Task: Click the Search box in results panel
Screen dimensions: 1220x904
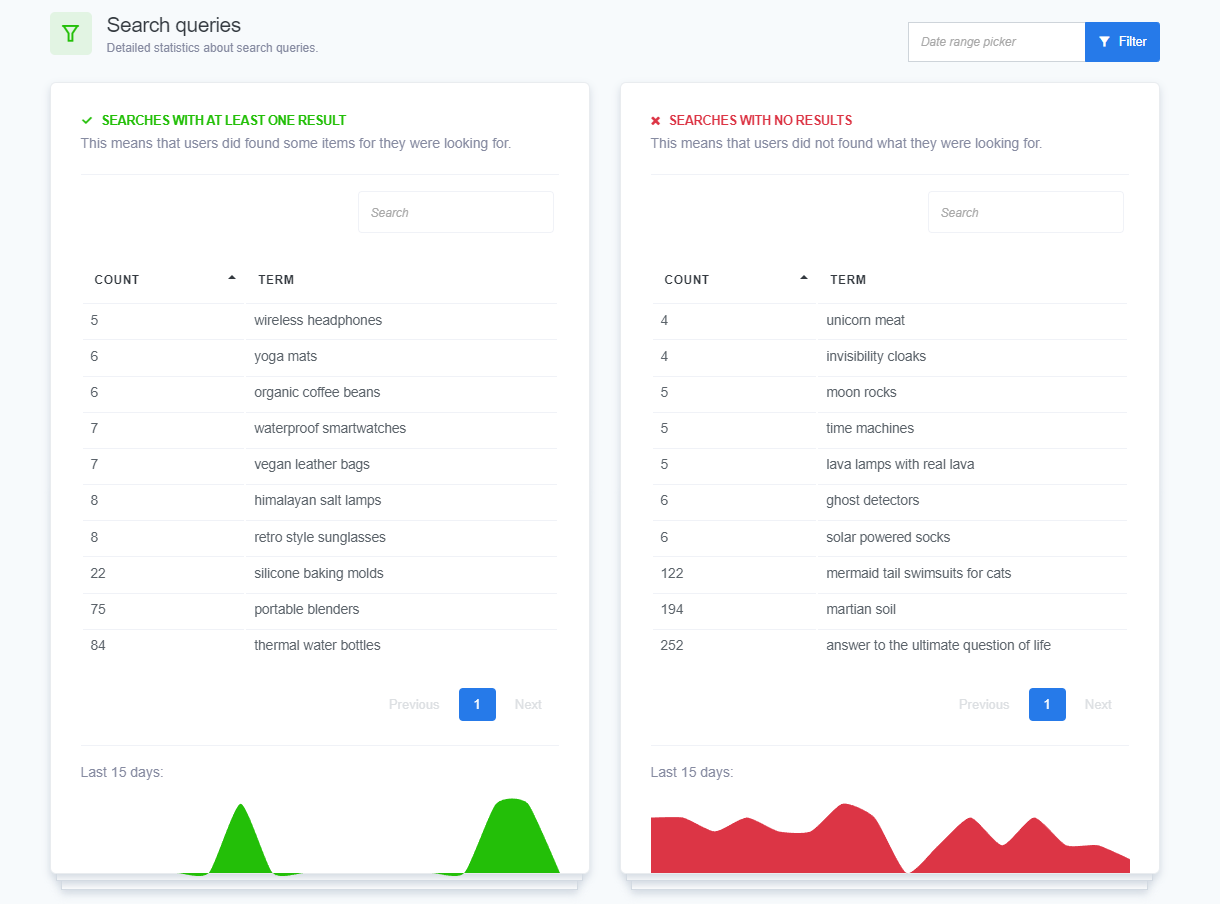Action: [456, 212]
